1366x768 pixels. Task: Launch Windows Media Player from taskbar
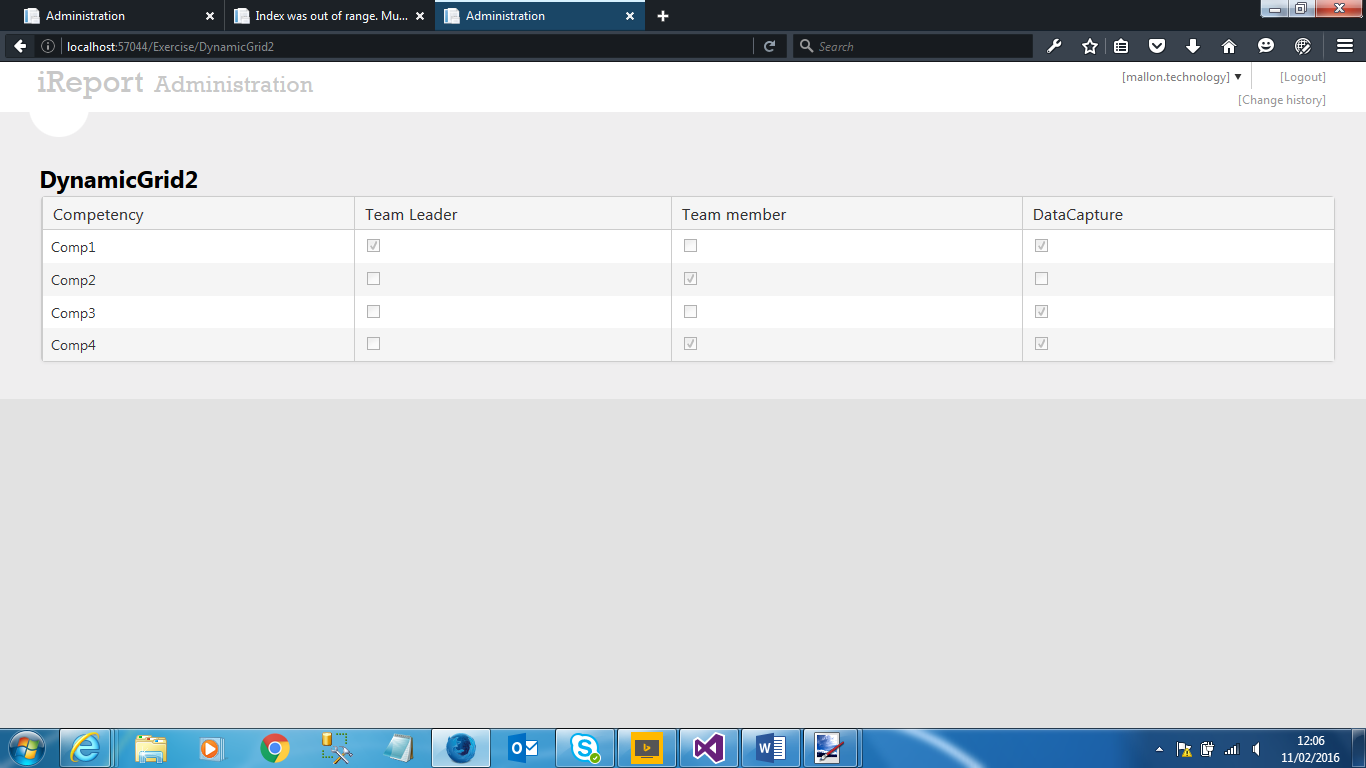tap(213, 748)
